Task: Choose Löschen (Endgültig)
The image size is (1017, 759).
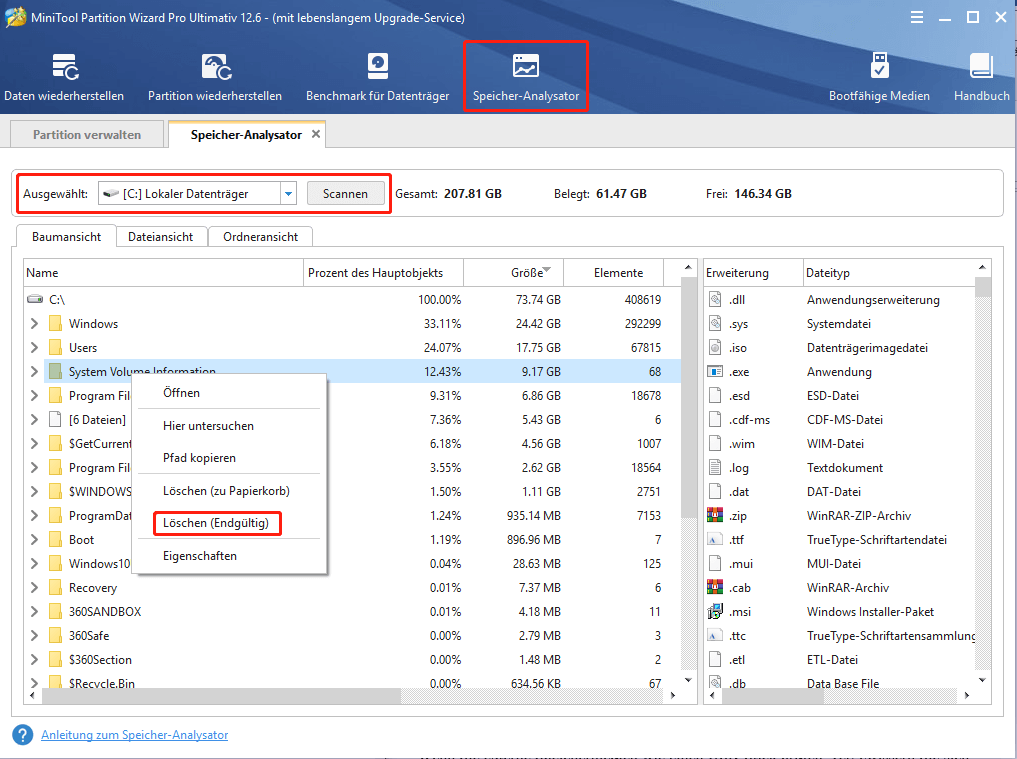Action: click(x=230, y=523)
